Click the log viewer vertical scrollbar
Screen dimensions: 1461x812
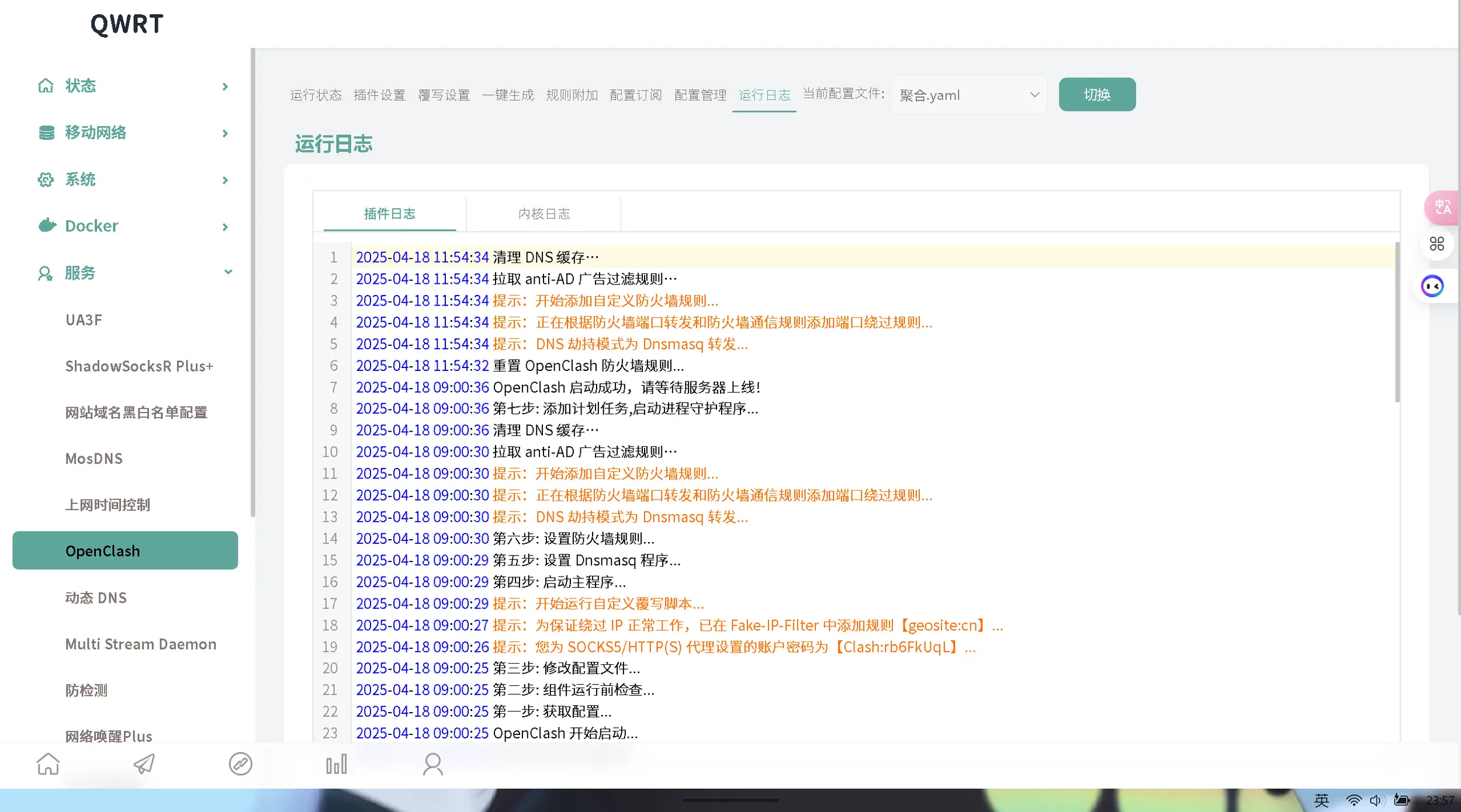(x=1397, y=322)
